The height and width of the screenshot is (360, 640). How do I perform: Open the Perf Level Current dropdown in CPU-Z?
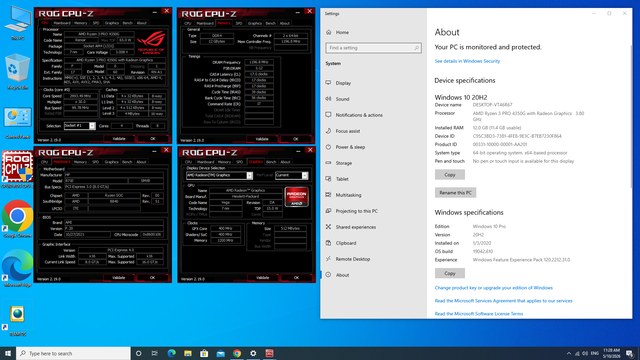coord(291,176)
